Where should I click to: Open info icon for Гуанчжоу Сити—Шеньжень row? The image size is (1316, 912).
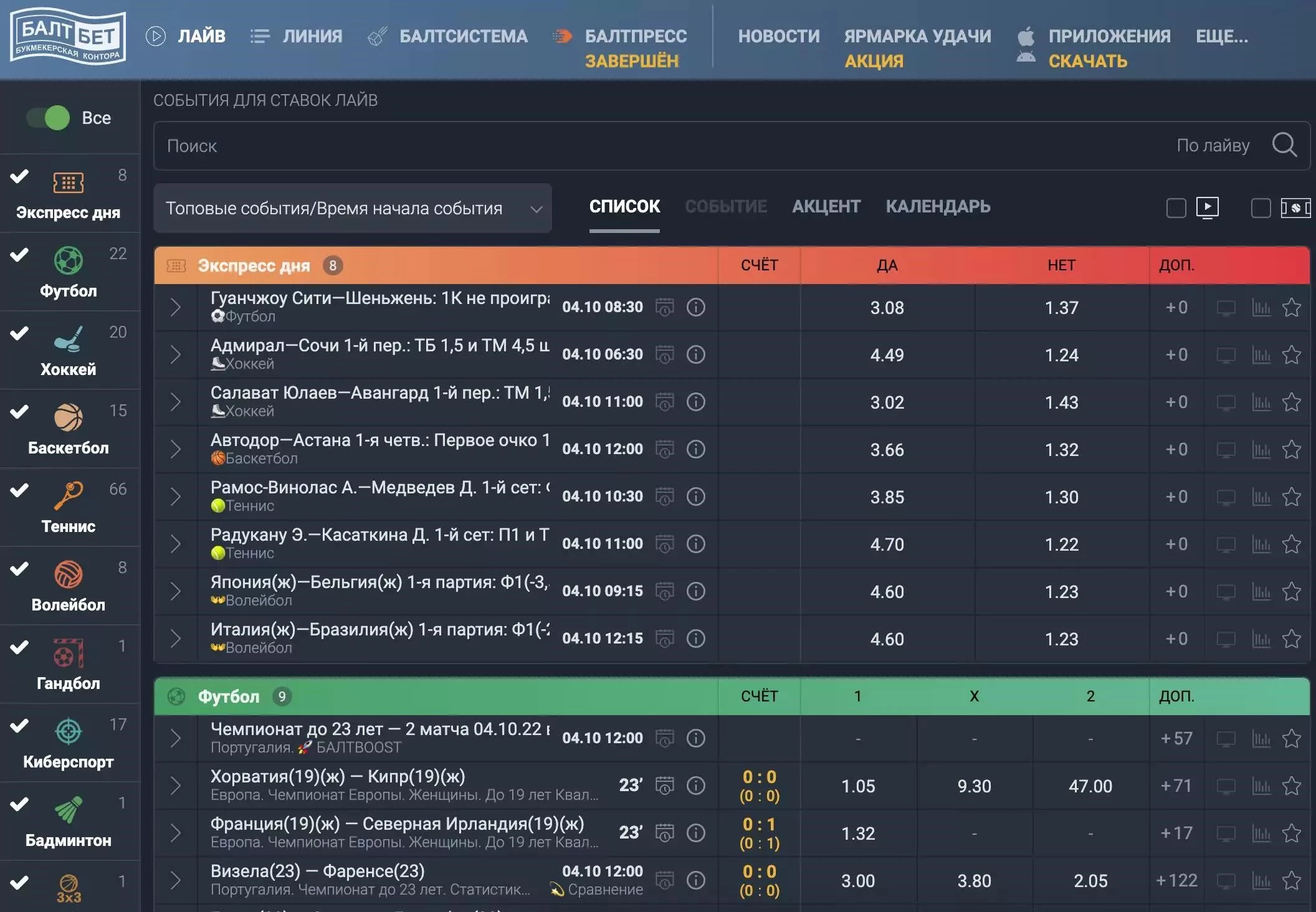point(695,307)
